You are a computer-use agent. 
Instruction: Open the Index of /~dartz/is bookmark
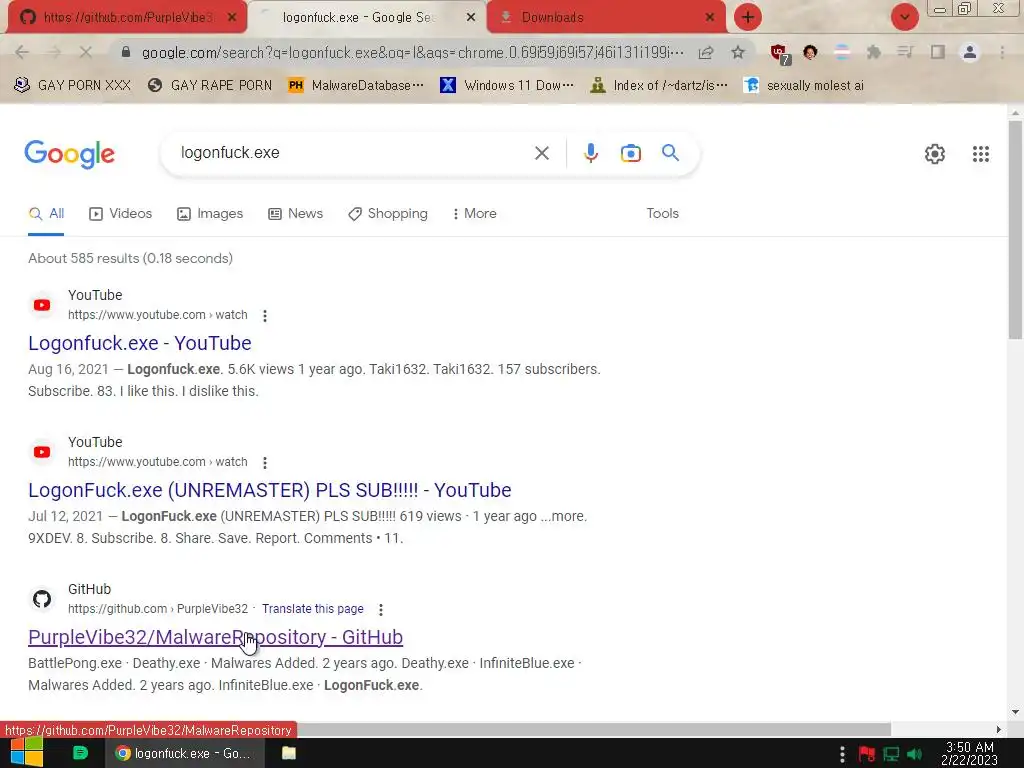(659, 86)
